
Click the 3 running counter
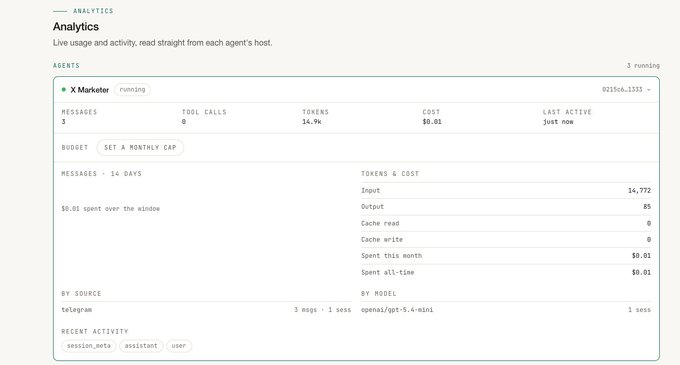643,65
